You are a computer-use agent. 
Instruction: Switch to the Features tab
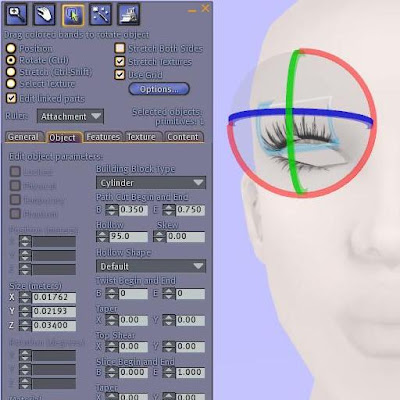pyautogui.click(x=103, y=137)
